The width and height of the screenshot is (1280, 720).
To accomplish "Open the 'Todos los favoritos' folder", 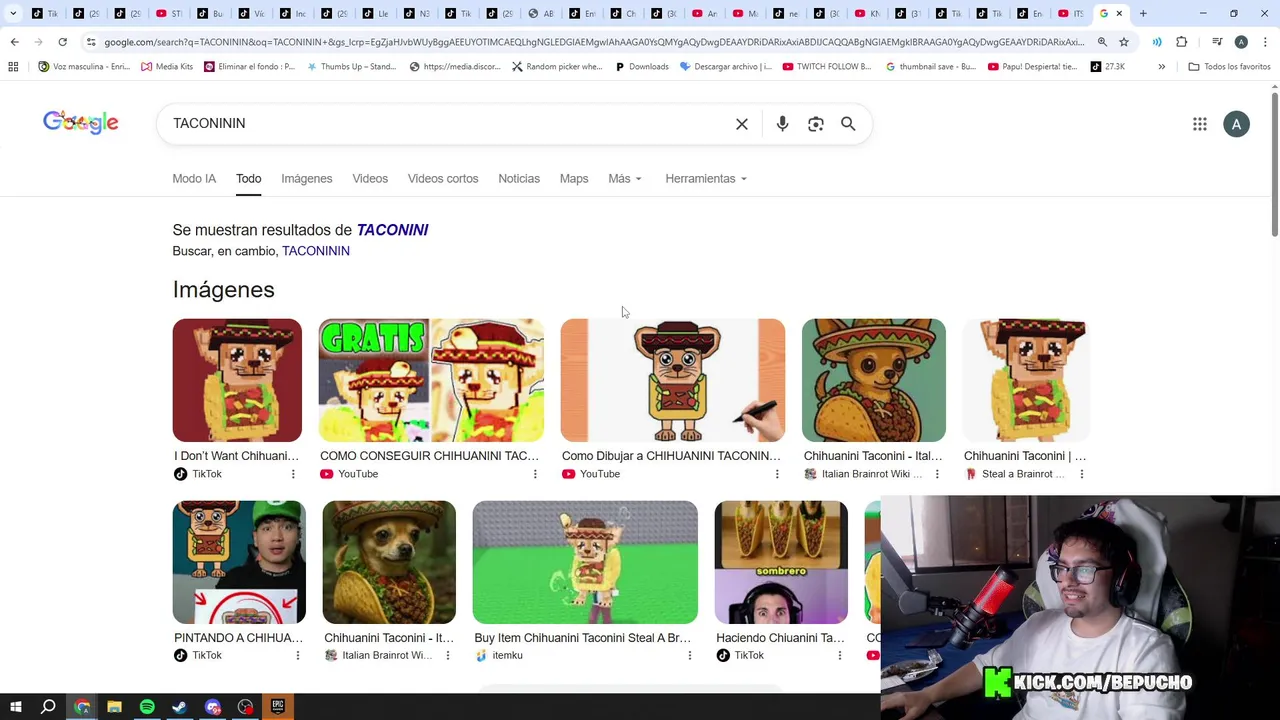I will 1229,66.
